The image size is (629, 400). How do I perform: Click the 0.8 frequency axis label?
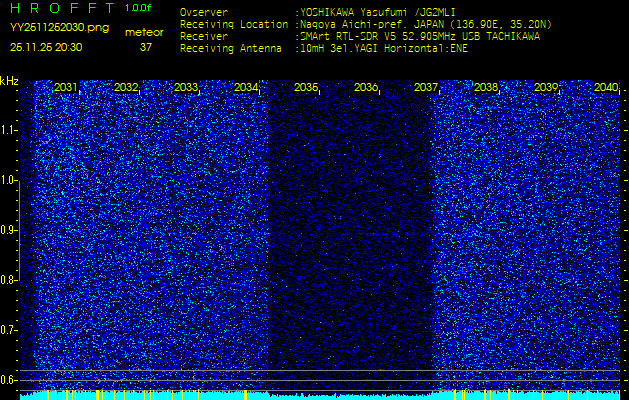(x=9, y=280)
